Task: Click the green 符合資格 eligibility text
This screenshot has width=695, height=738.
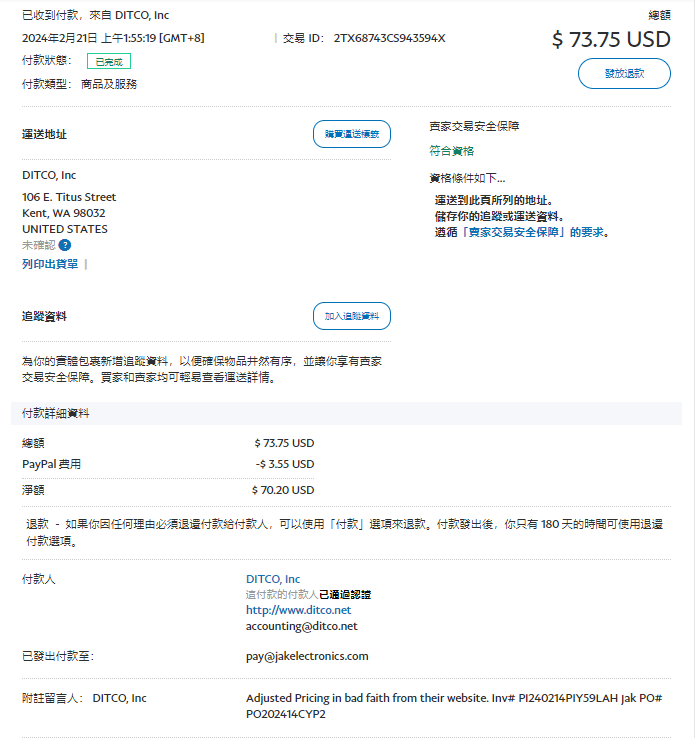Action: click(x=451, y=151)
